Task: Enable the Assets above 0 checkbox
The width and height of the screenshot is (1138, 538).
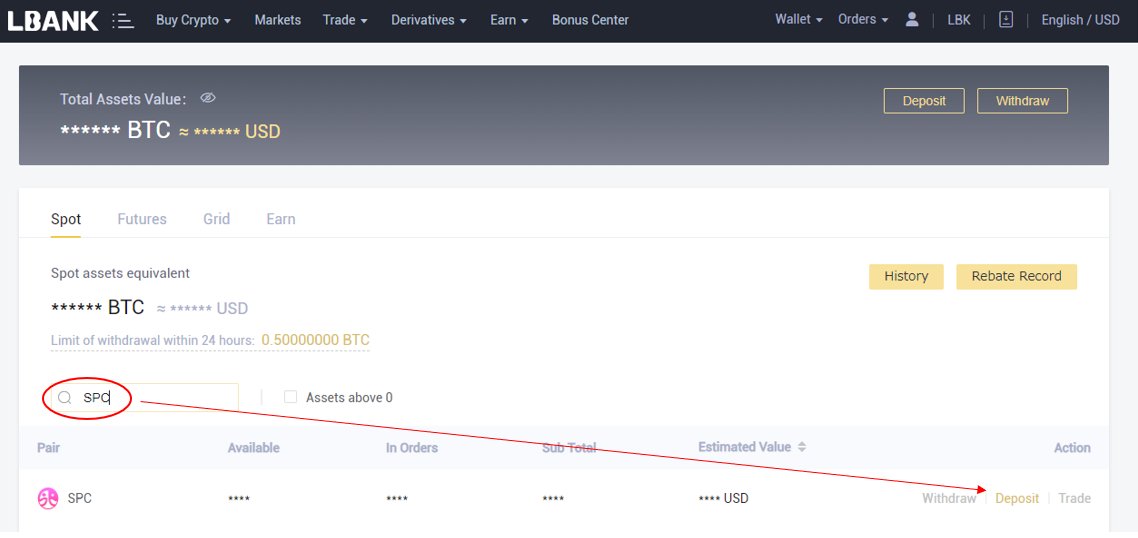Action: pos(290,396)
